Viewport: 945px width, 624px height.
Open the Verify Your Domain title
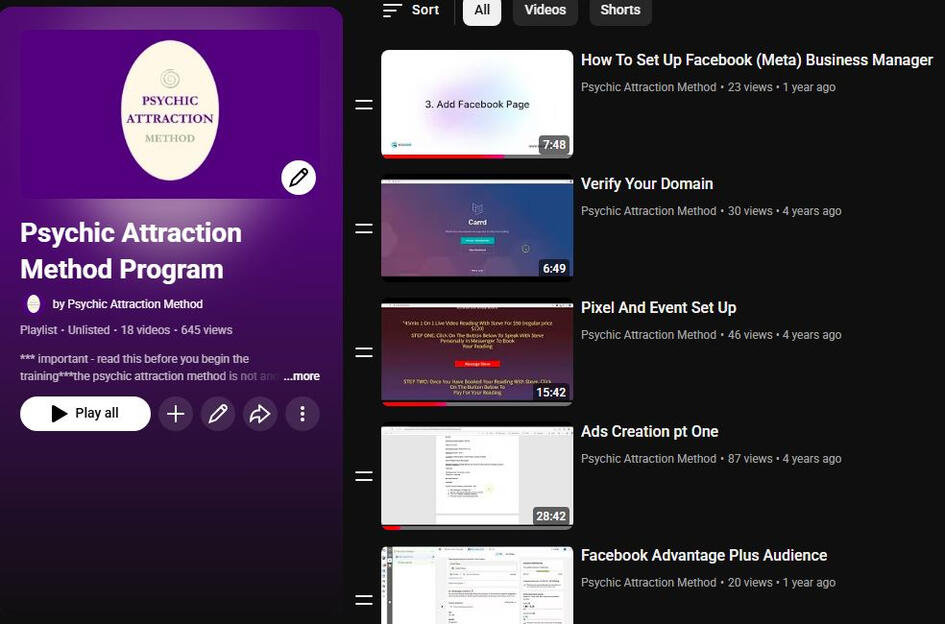point(647,184)
